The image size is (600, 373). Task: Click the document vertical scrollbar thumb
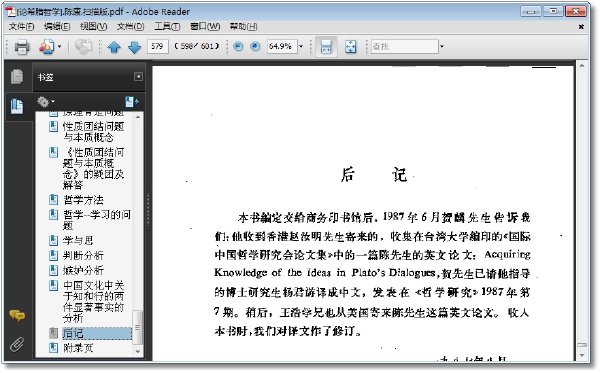582,345
